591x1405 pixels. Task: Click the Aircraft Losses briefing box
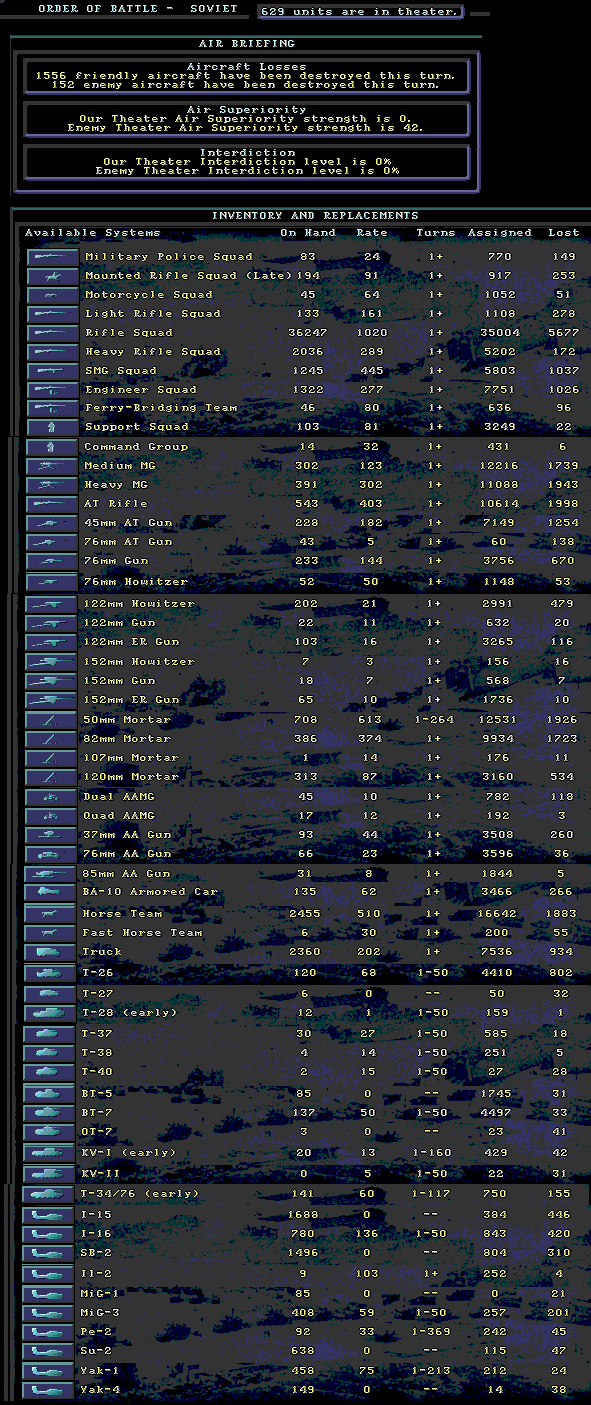[246, 75]
